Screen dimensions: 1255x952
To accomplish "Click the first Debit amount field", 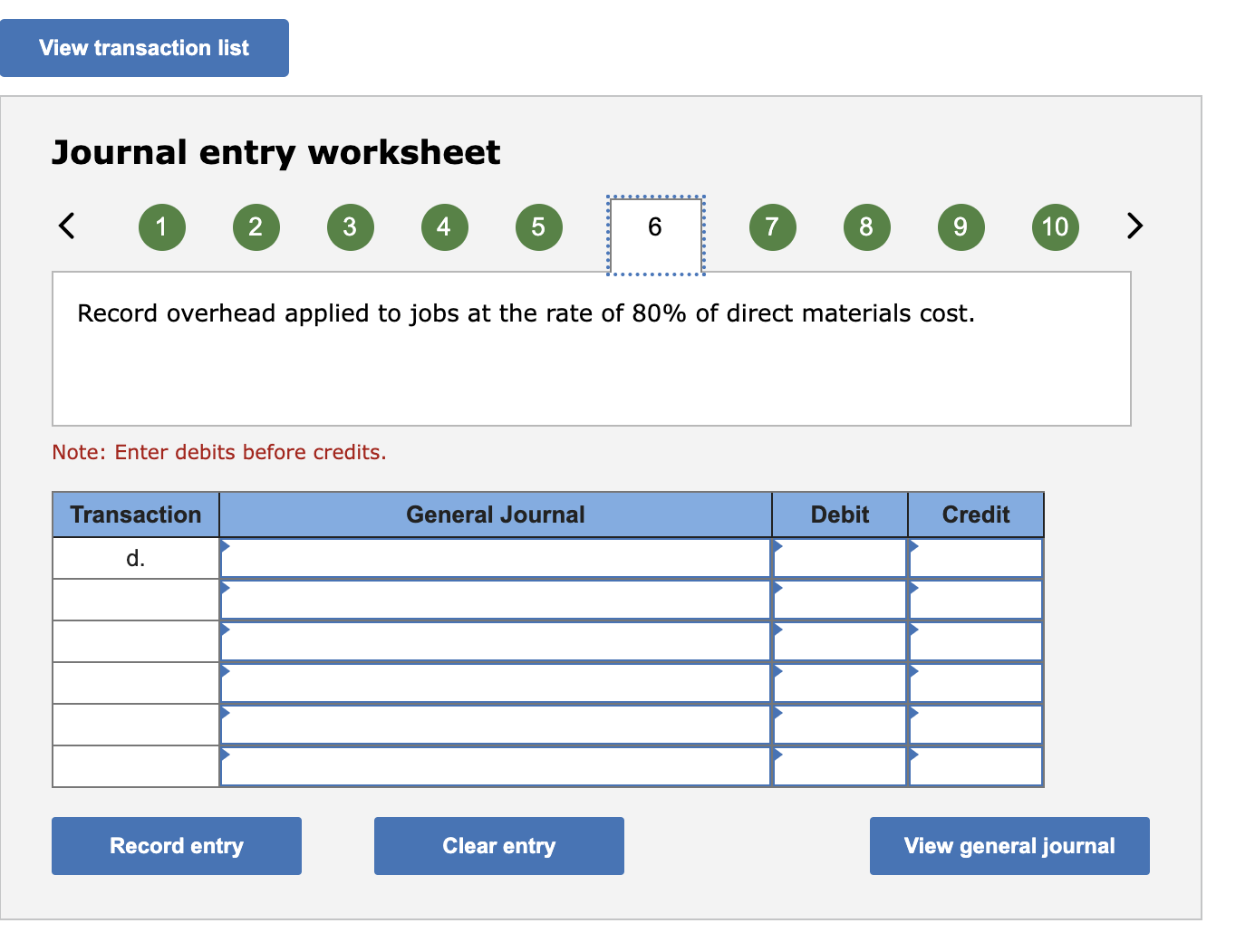I will [x=838, y=557].
